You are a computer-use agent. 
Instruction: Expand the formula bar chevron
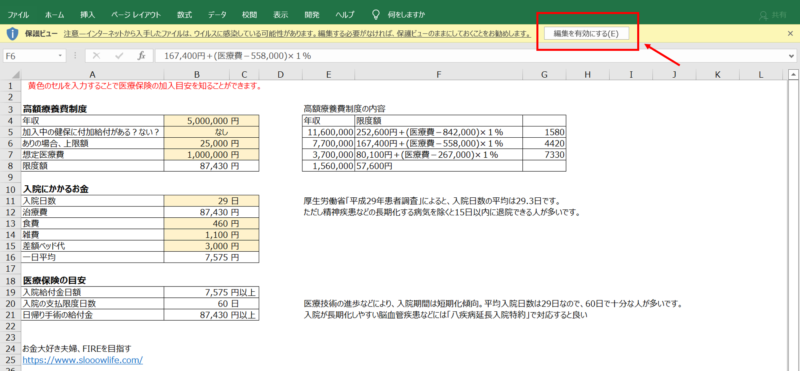click(x=792, y=55)
